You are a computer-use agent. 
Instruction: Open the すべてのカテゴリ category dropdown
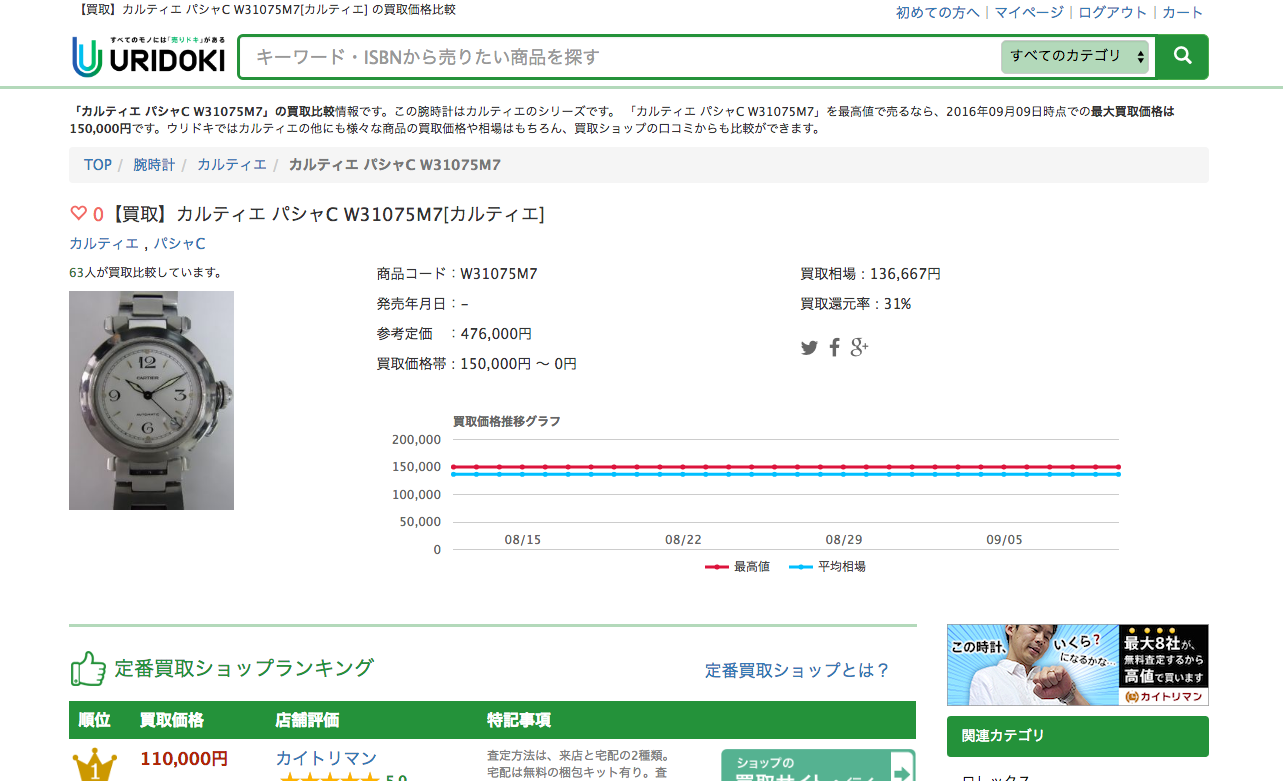click(1075, 56)
